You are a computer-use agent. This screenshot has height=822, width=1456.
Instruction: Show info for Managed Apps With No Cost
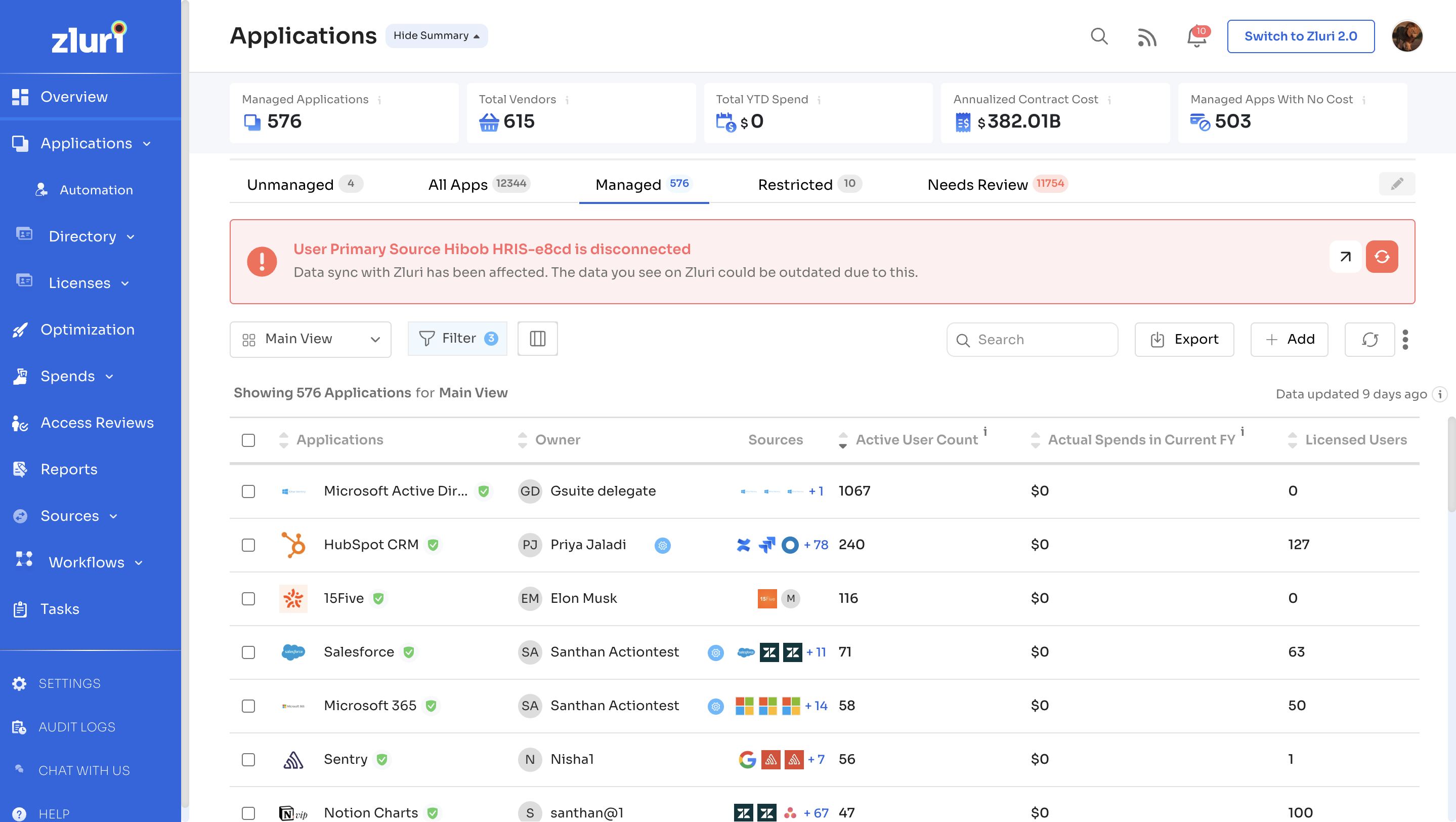tap(1364, 100)
